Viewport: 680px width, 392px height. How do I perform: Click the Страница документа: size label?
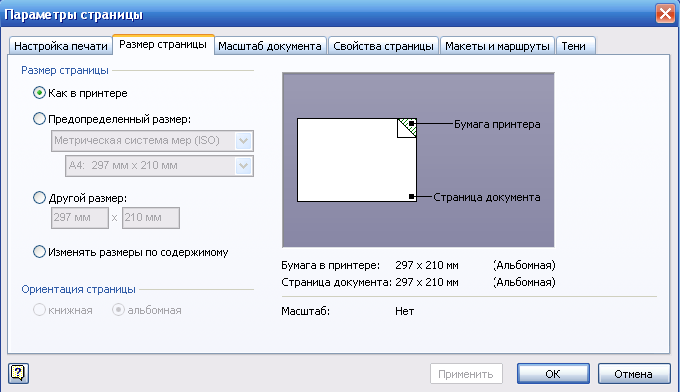(336, 282)
